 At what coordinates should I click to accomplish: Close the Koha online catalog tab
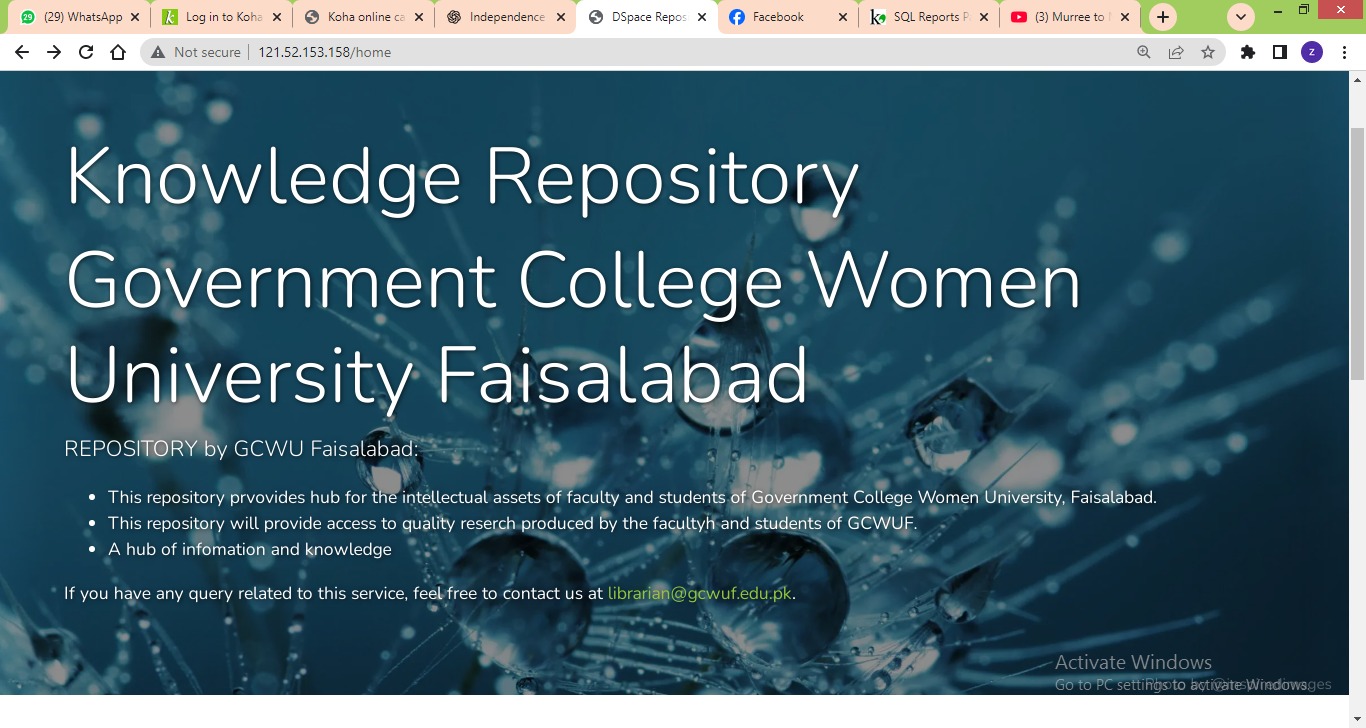click(419, 17)
